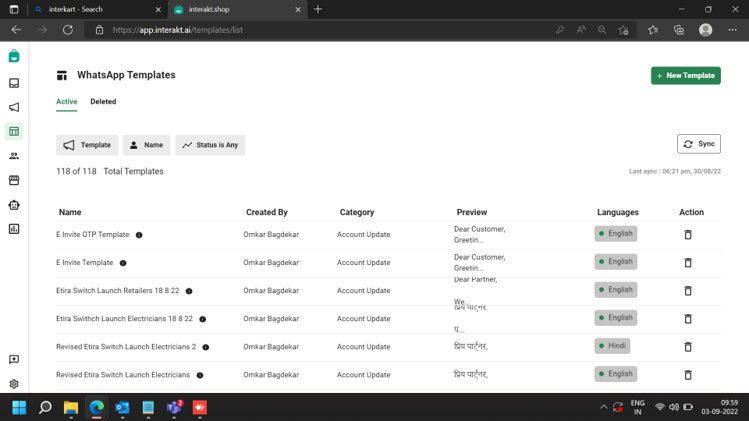Open the Interakt home logo icon

(x=14, y=56)
